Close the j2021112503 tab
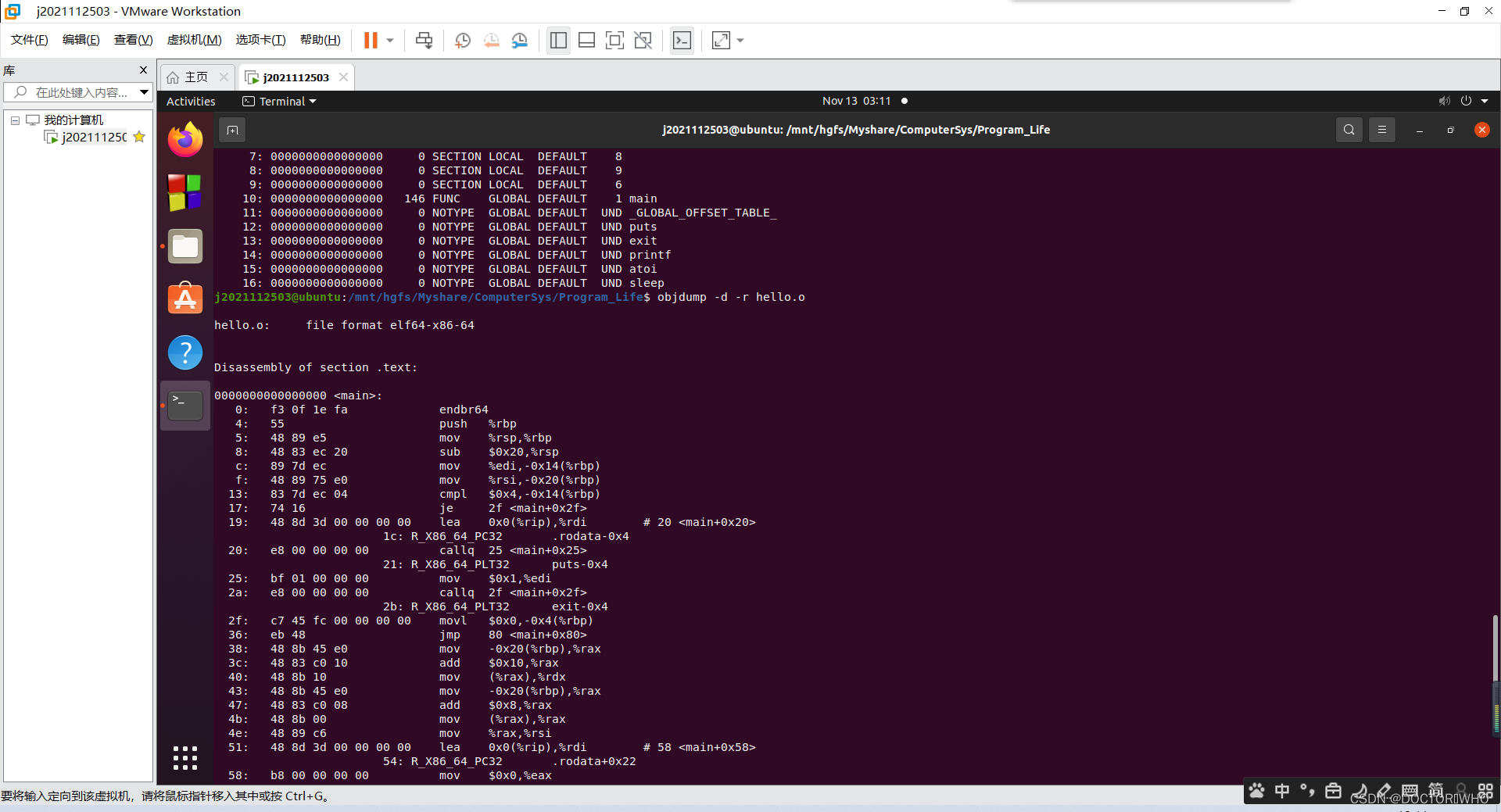Image resolution: width=1501 pixels, height=812 pixels. tap(343, 77)
